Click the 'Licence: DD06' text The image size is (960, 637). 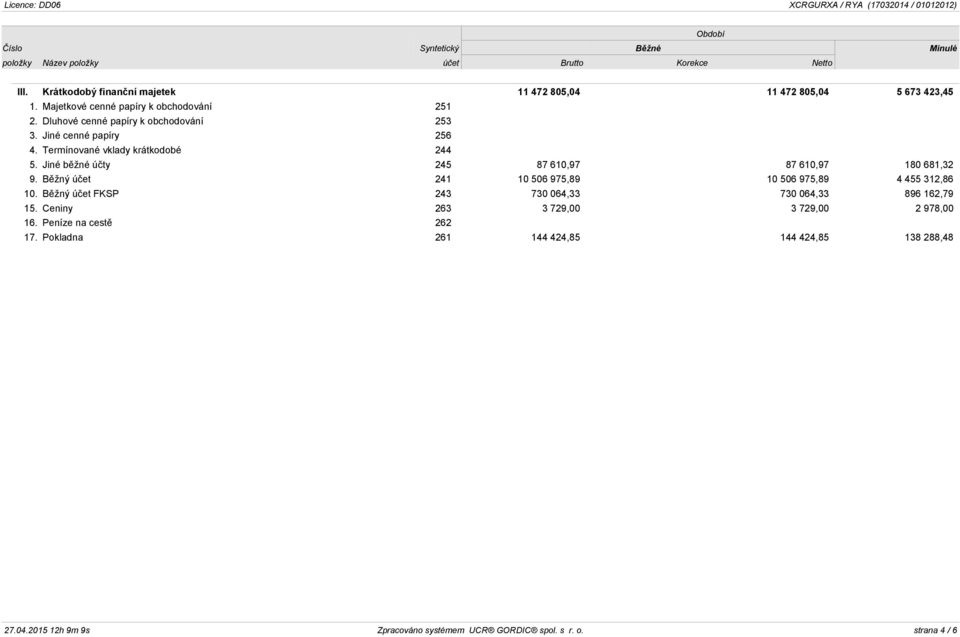[32, 5]
